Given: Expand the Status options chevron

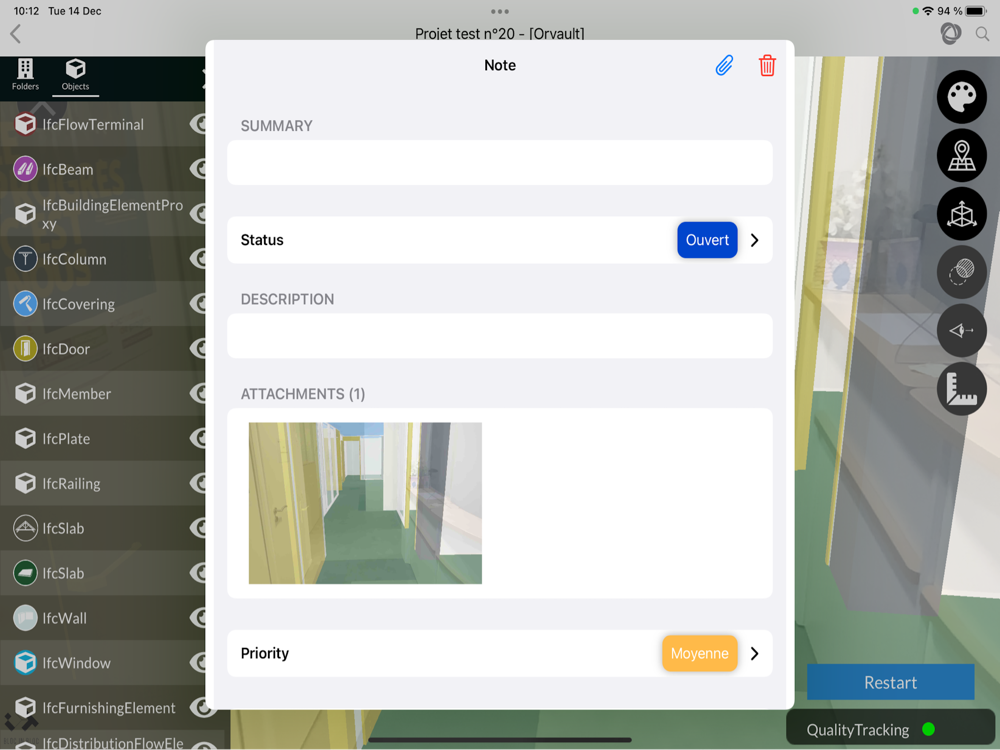Looking at the screenshot, I should [754, 240].
